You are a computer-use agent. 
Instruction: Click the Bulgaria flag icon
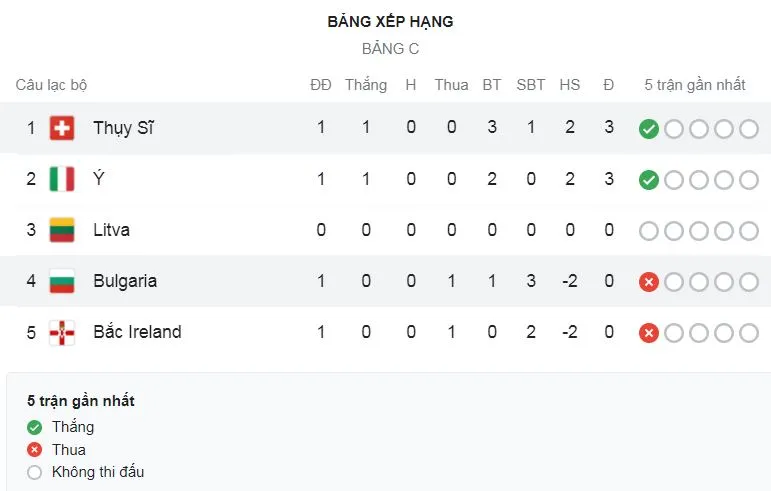(x=62, y=281)
